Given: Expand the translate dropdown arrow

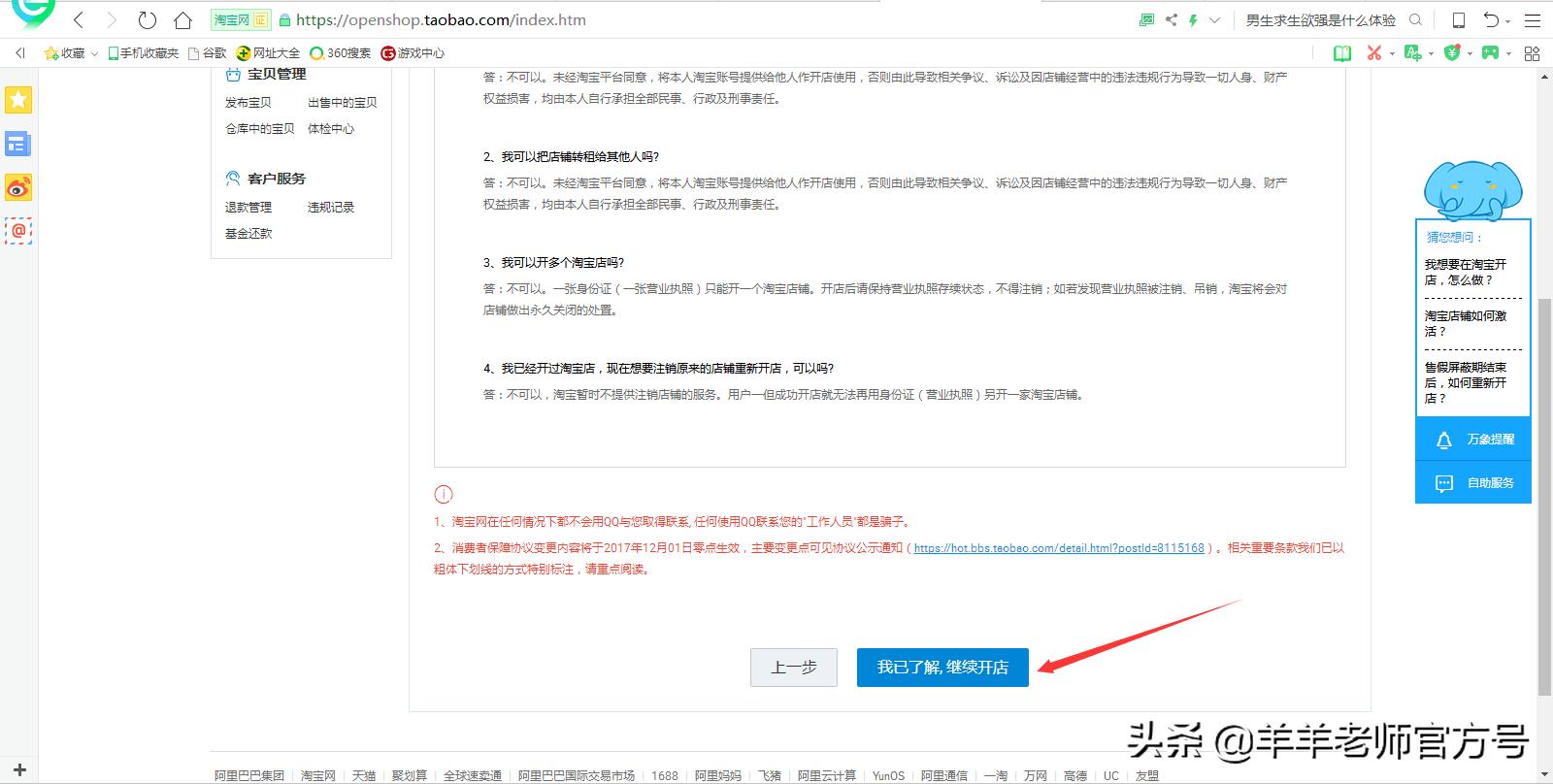Looking at the screenshot, I should coord(1431,54).
